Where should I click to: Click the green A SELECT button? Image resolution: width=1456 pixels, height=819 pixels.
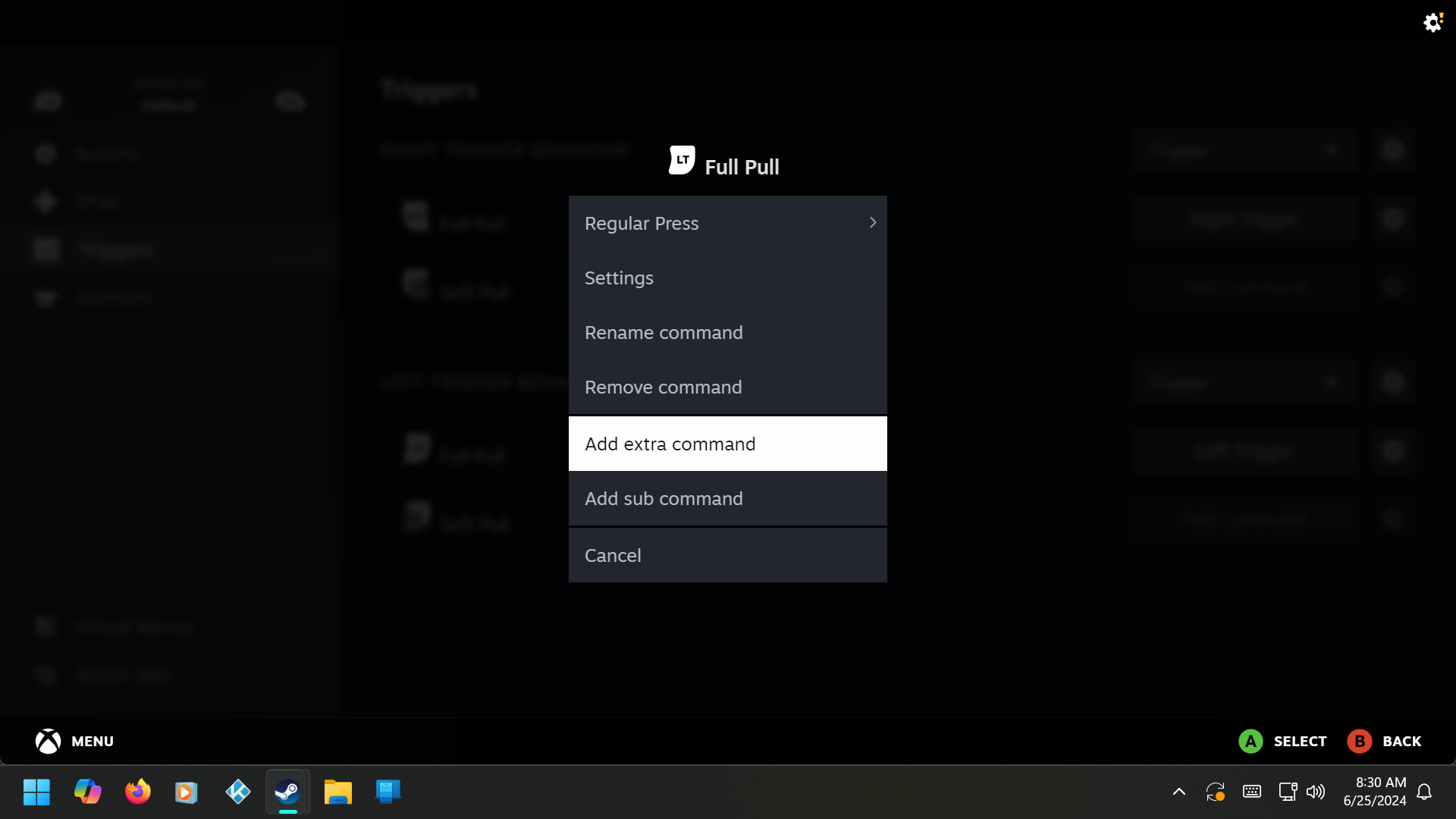tap(1250, 741)
